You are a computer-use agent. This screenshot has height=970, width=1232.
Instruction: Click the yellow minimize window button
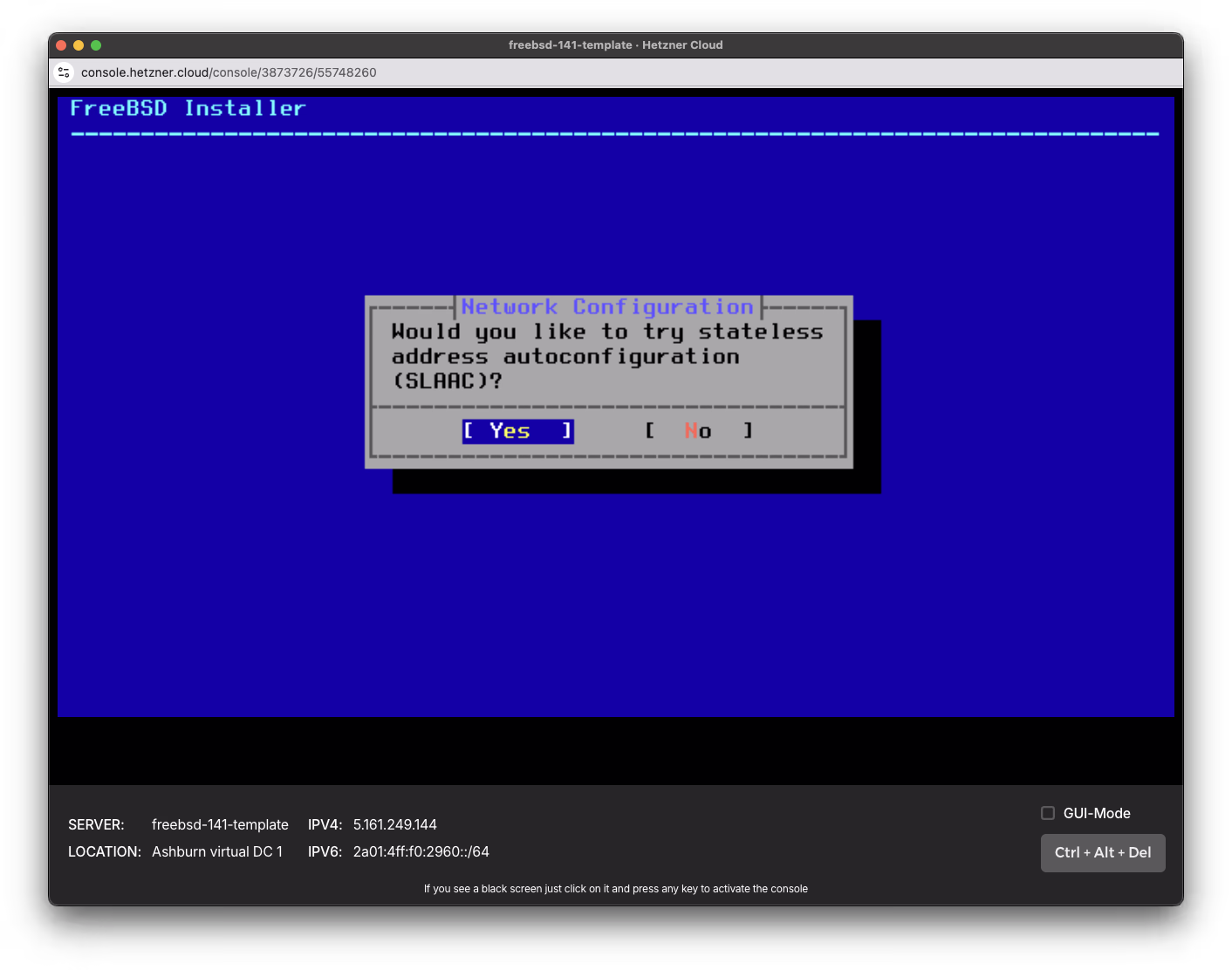point(78,44)
